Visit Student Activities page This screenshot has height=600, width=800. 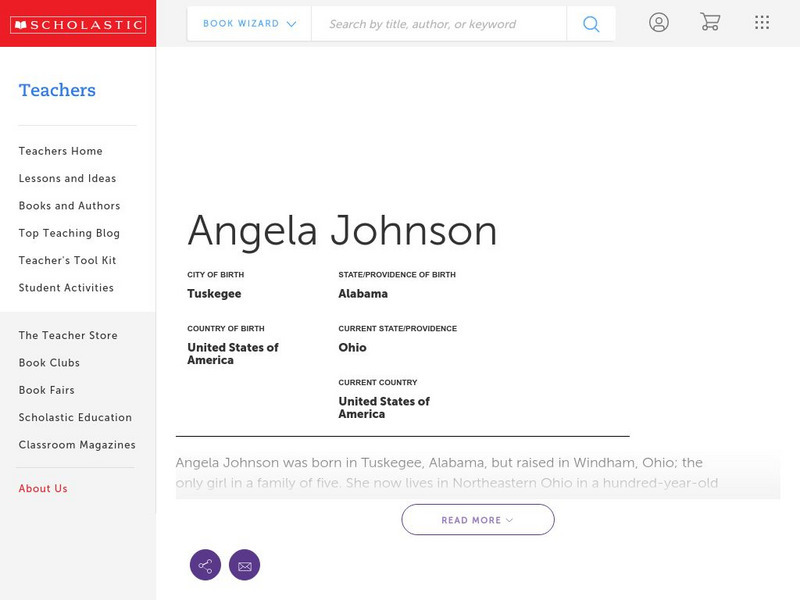[x=66, y=288]
